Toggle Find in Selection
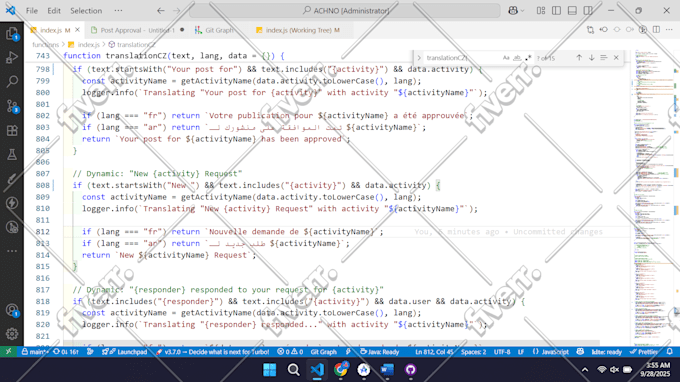This screenshot has height=382, width=680. (603, 58)
